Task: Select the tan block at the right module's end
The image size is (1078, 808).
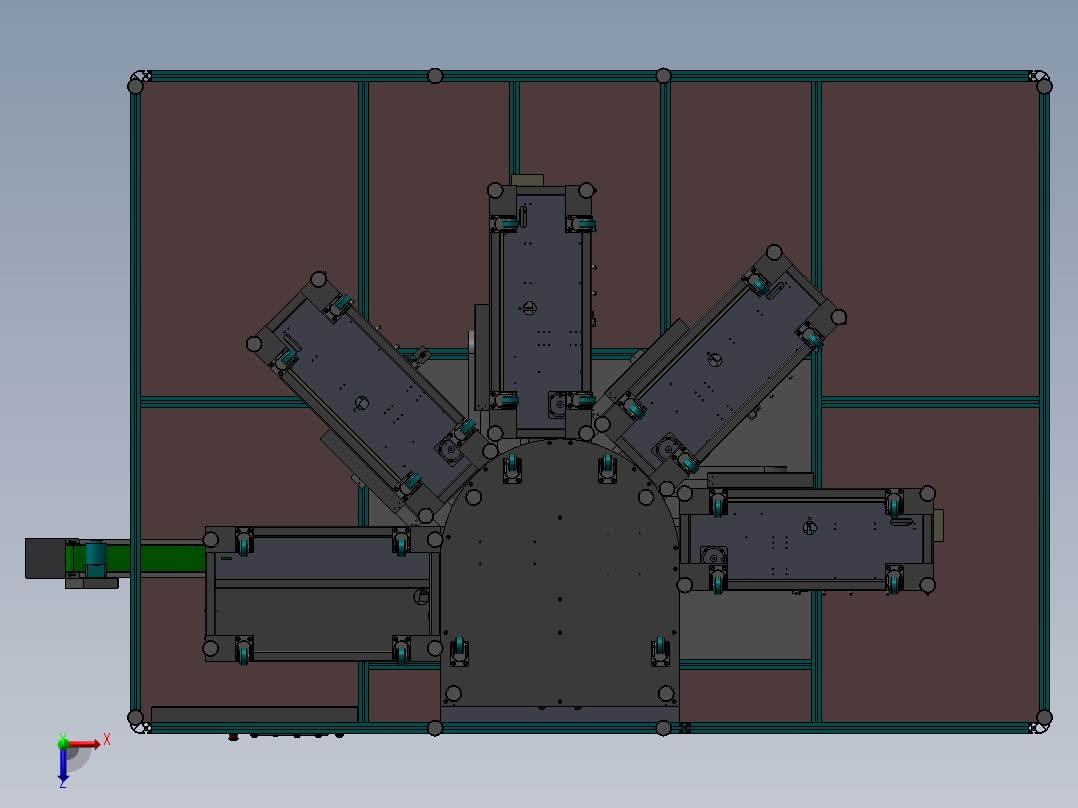Action: point(938,525)
